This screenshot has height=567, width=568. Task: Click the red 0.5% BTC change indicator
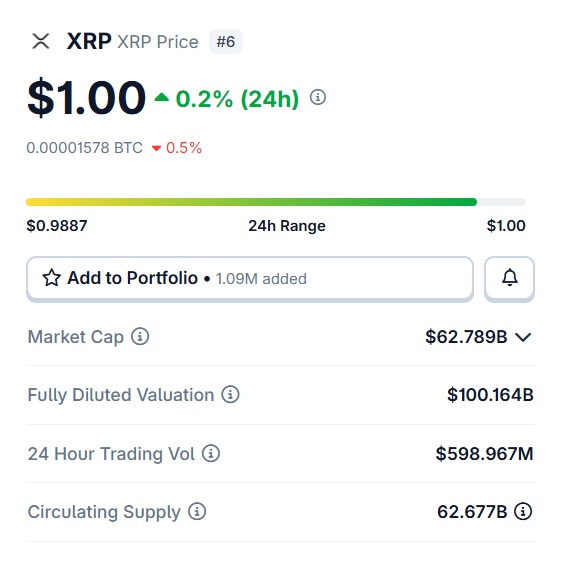pyautogui.click(x=177, y=148)
